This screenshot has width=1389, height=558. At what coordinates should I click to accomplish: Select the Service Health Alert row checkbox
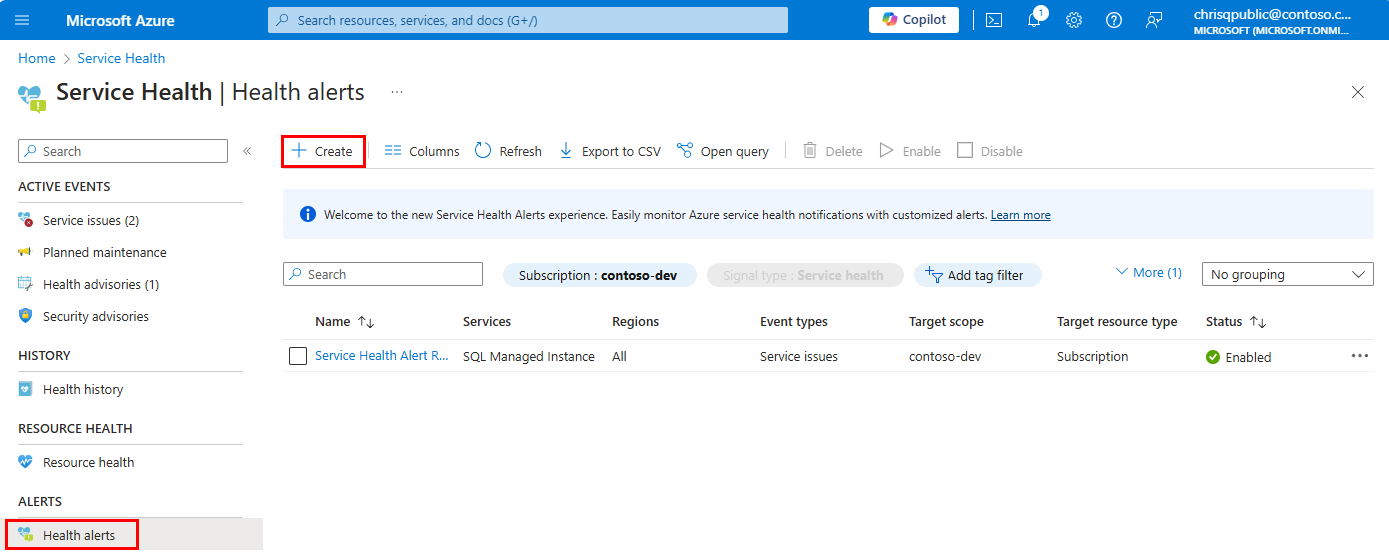coord(298,356)
